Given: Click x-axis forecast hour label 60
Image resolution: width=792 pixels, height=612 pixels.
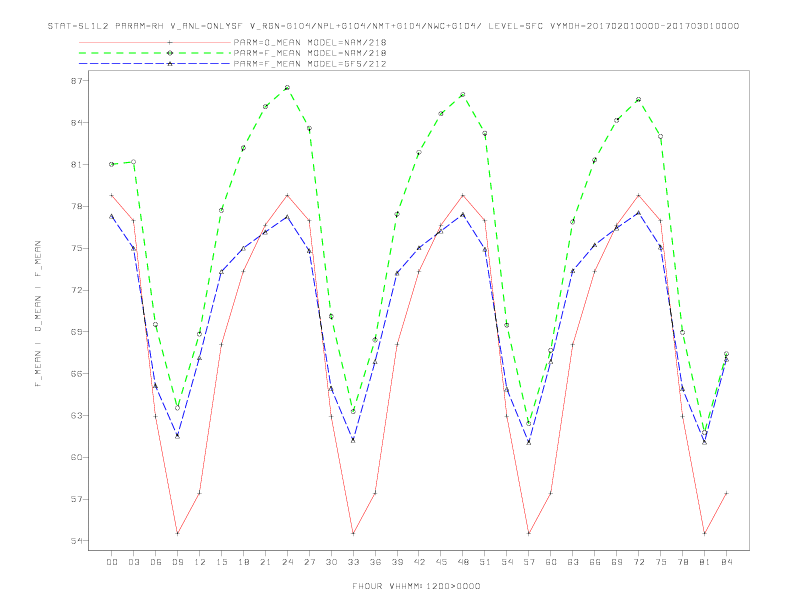Looking at the screenshot, I should [x=551, y=562].
